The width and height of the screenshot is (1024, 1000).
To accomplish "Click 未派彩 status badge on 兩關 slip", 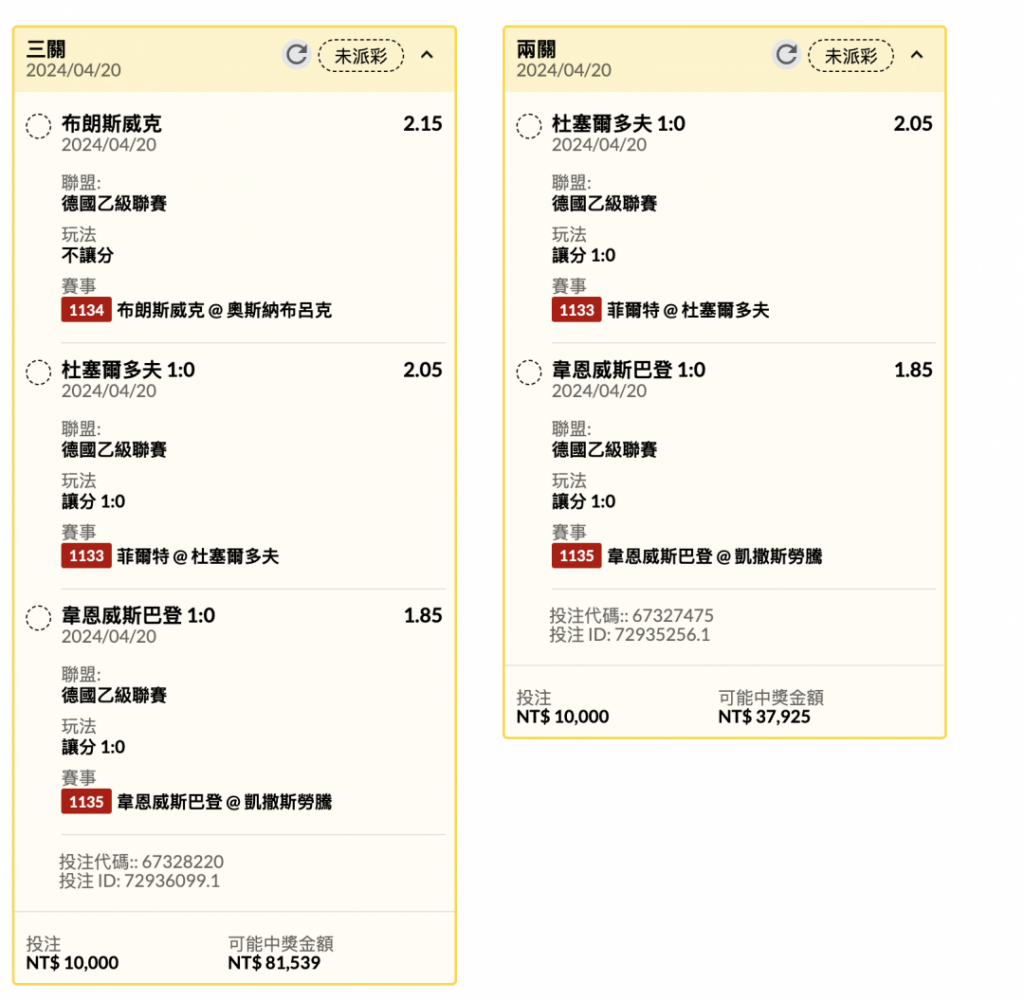I will coord(850,56).
